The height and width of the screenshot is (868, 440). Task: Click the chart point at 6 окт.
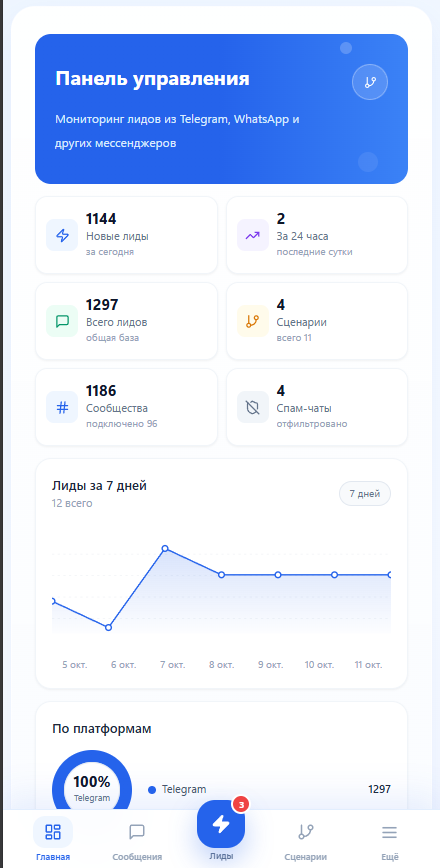(x=108, y=627)
